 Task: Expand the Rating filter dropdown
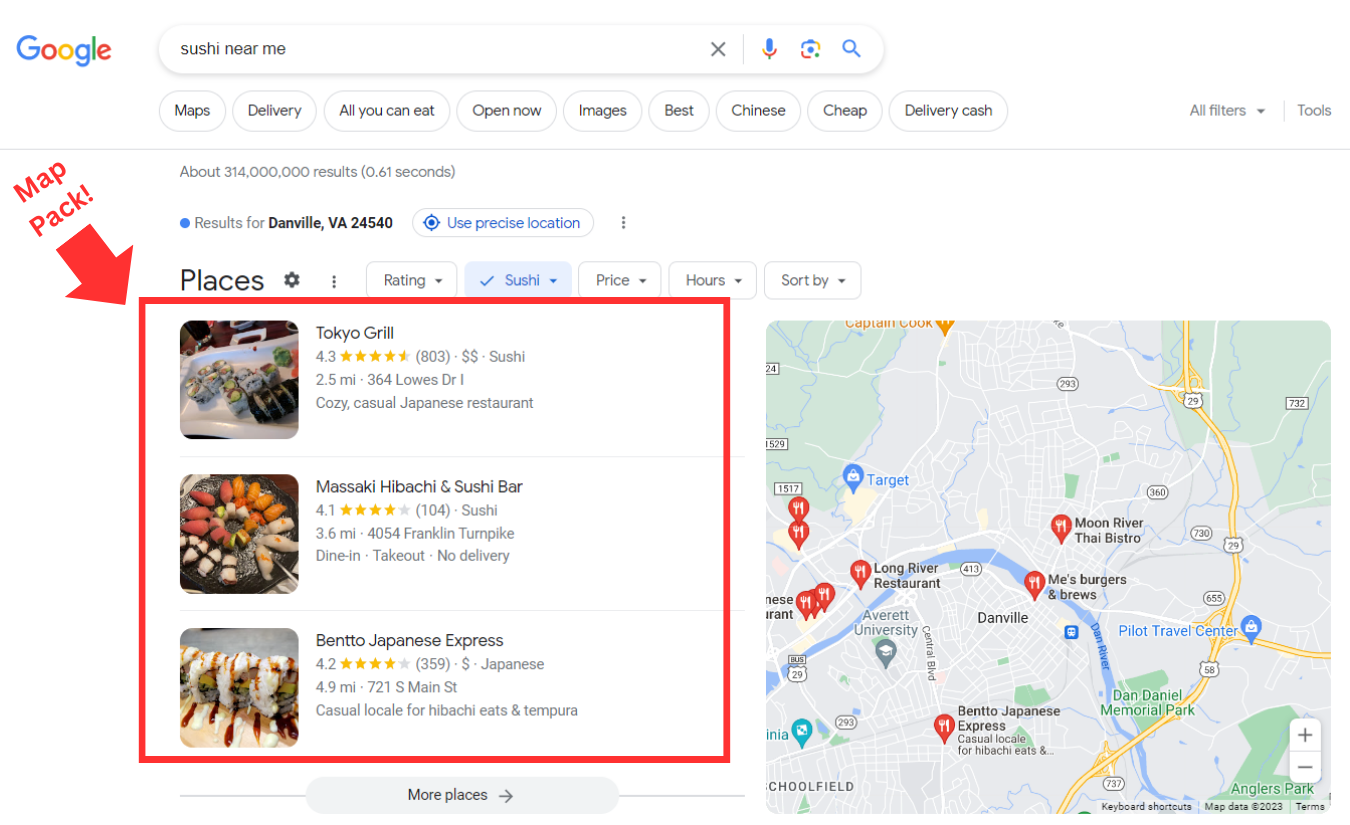click(412, 281)
